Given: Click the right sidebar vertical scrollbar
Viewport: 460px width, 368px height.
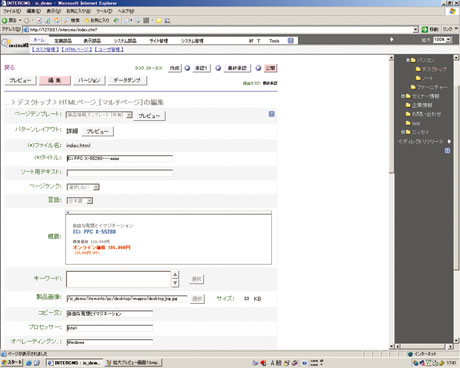Looking at the screenshot, I should click(456, 200).
